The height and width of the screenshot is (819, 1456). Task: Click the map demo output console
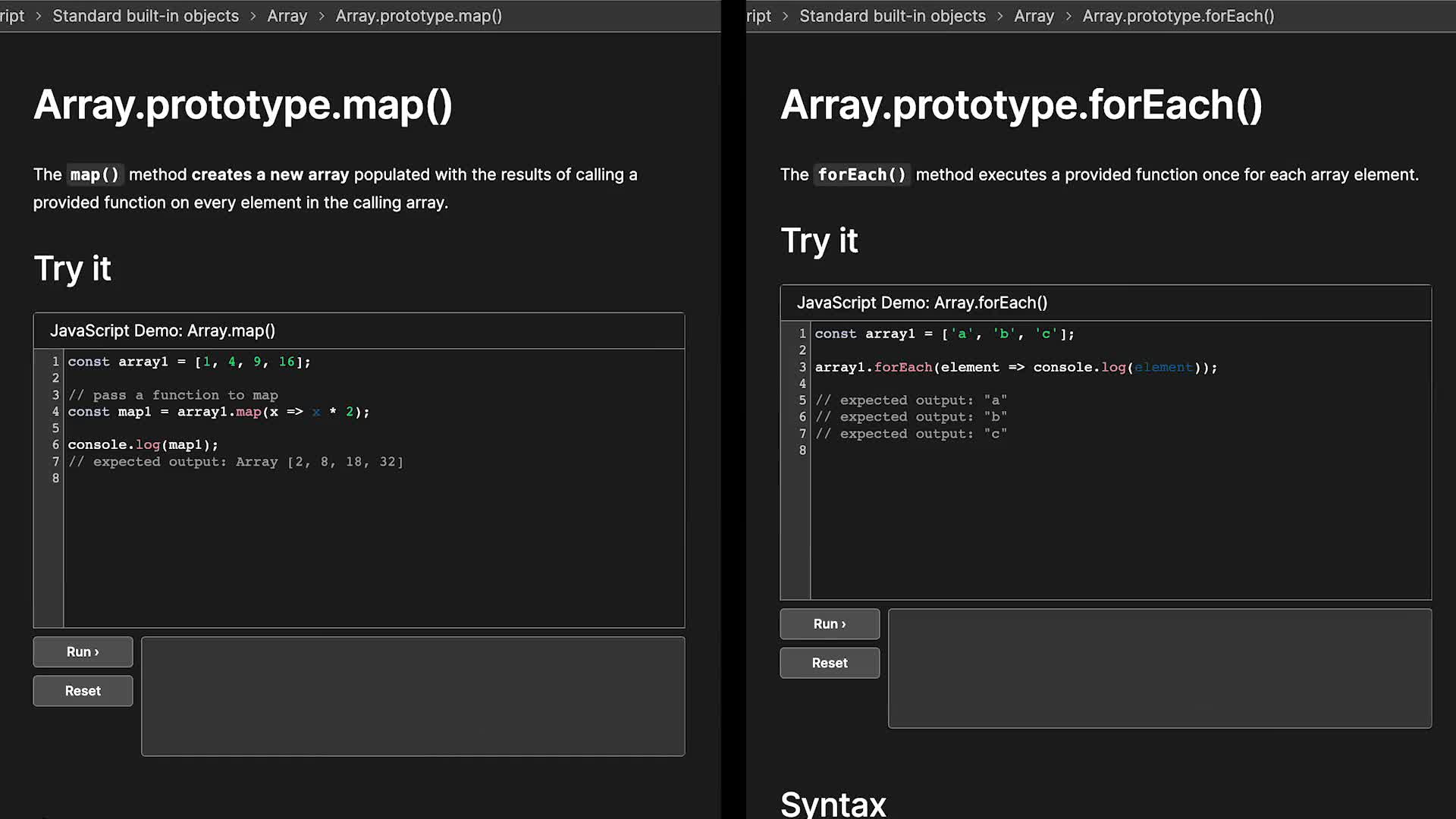pyautogui.click(x=413, y=696)
